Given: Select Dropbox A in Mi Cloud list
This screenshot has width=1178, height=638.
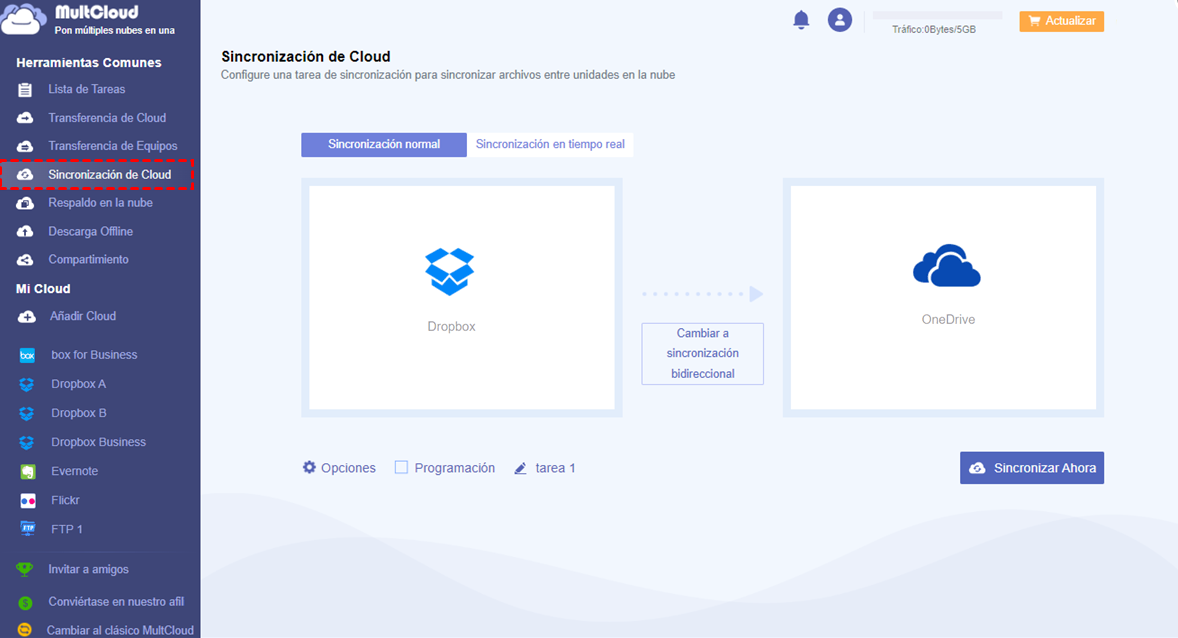Looking at the screenshot, I should click(x=78, y=384).
